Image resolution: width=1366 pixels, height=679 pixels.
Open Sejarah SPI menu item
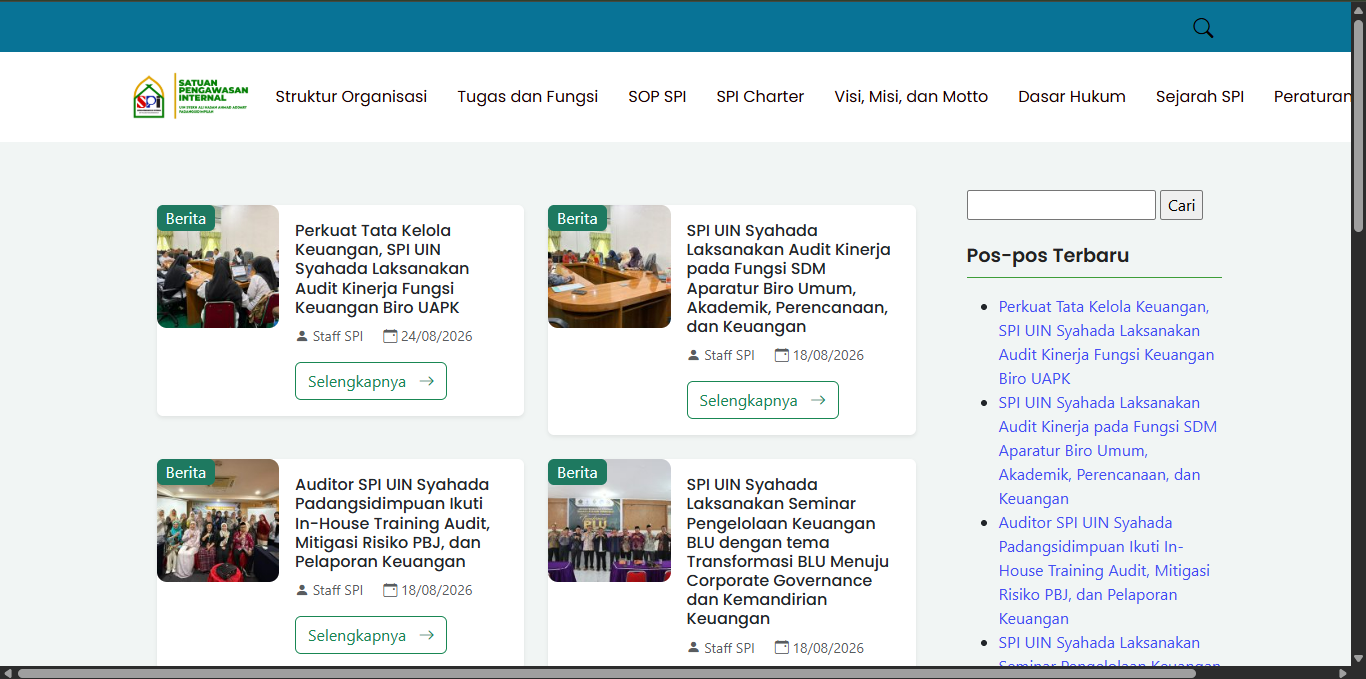1200,97
